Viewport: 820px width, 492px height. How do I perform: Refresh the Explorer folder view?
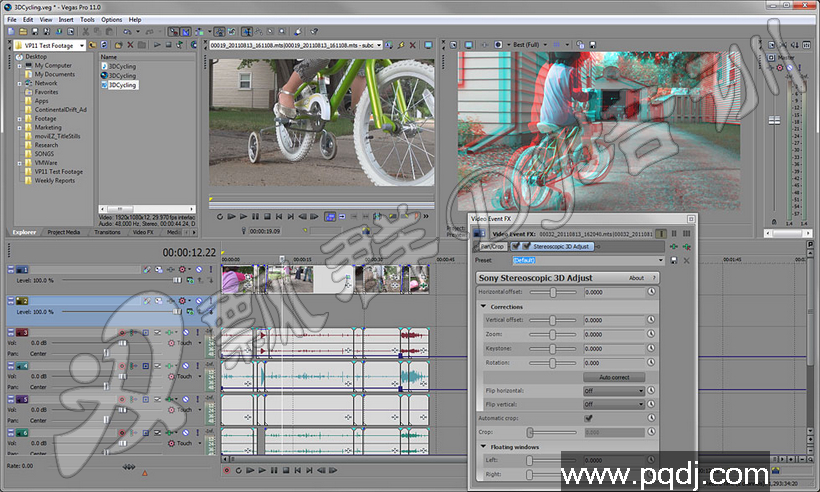(x=104, y=45)
